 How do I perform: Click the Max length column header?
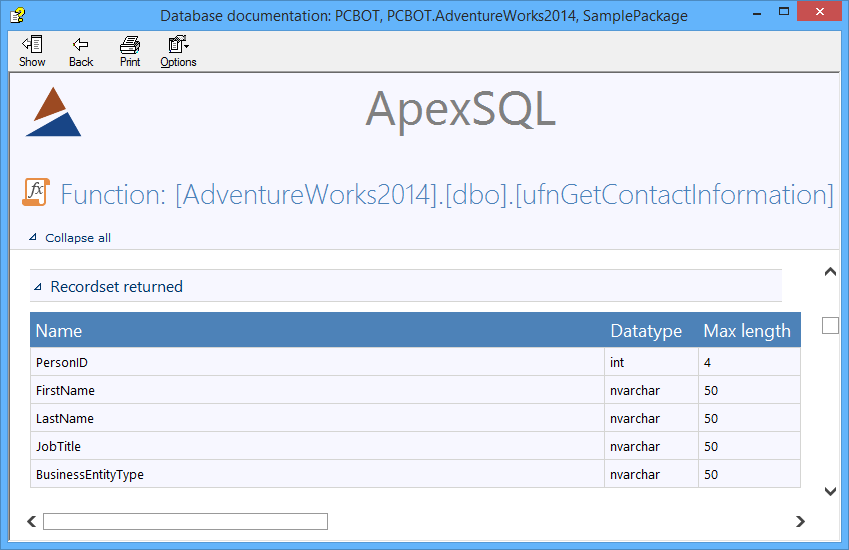(x=747, y=331)
